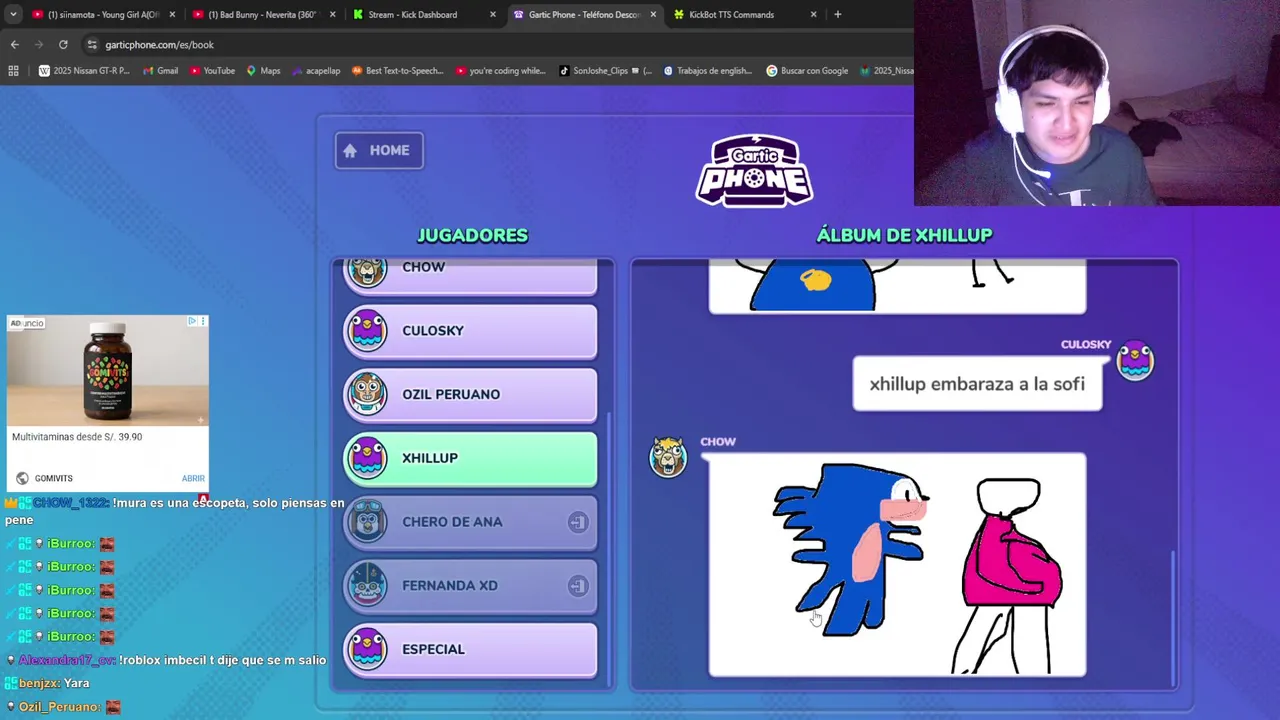Open the Best Text-to-Speech bookmark
The height and width of the screenshot is (720, 1280).
coord(397,71)
